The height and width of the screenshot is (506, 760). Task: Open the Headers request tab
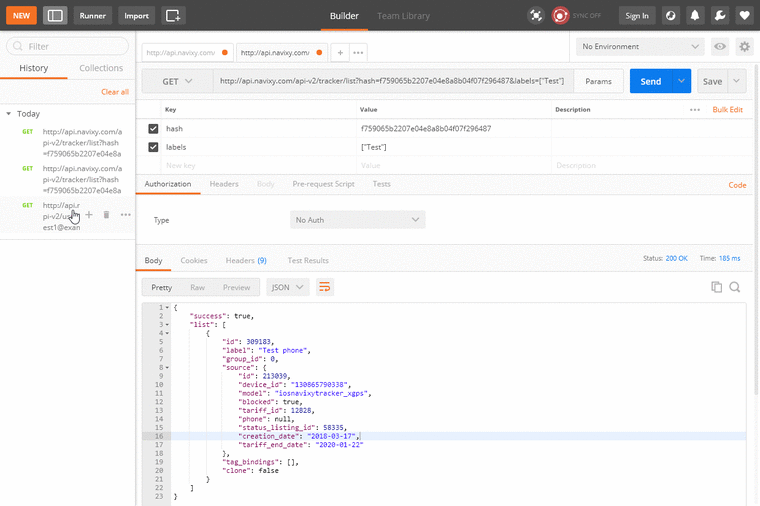pyautogui.click(x=224, y=184)
